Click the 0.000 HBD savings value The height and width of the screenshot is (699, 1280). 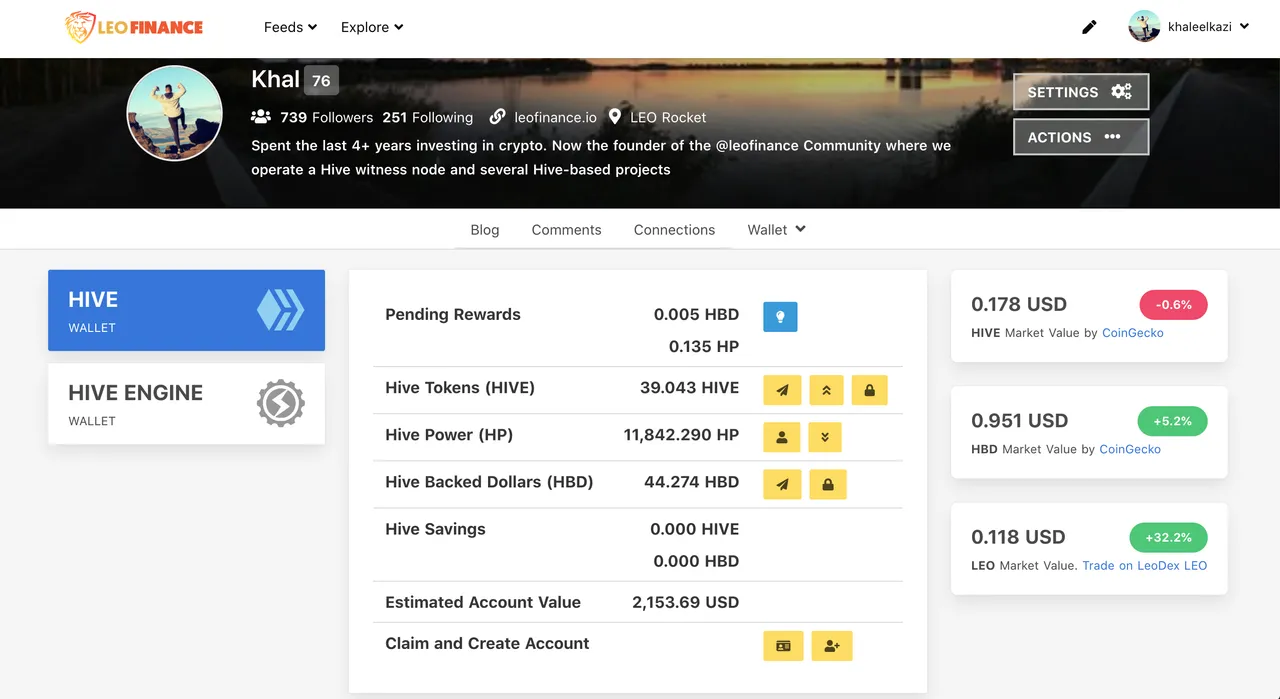click(697, 561)
